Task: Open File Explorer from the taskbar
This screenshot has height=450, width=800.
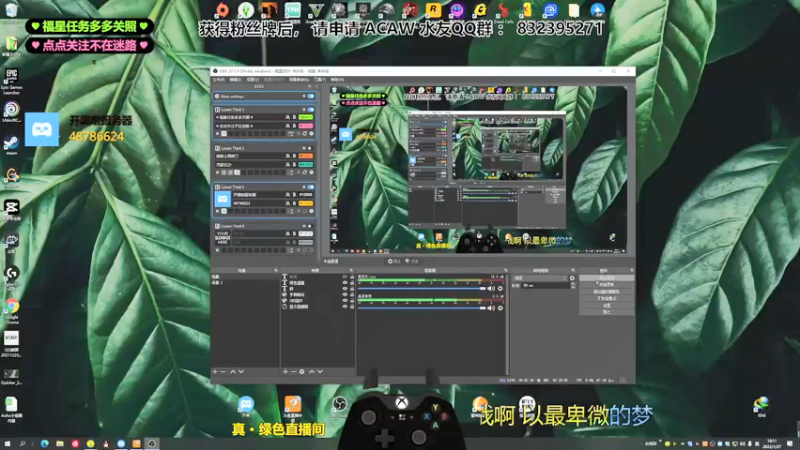Action: coord(60,444)
